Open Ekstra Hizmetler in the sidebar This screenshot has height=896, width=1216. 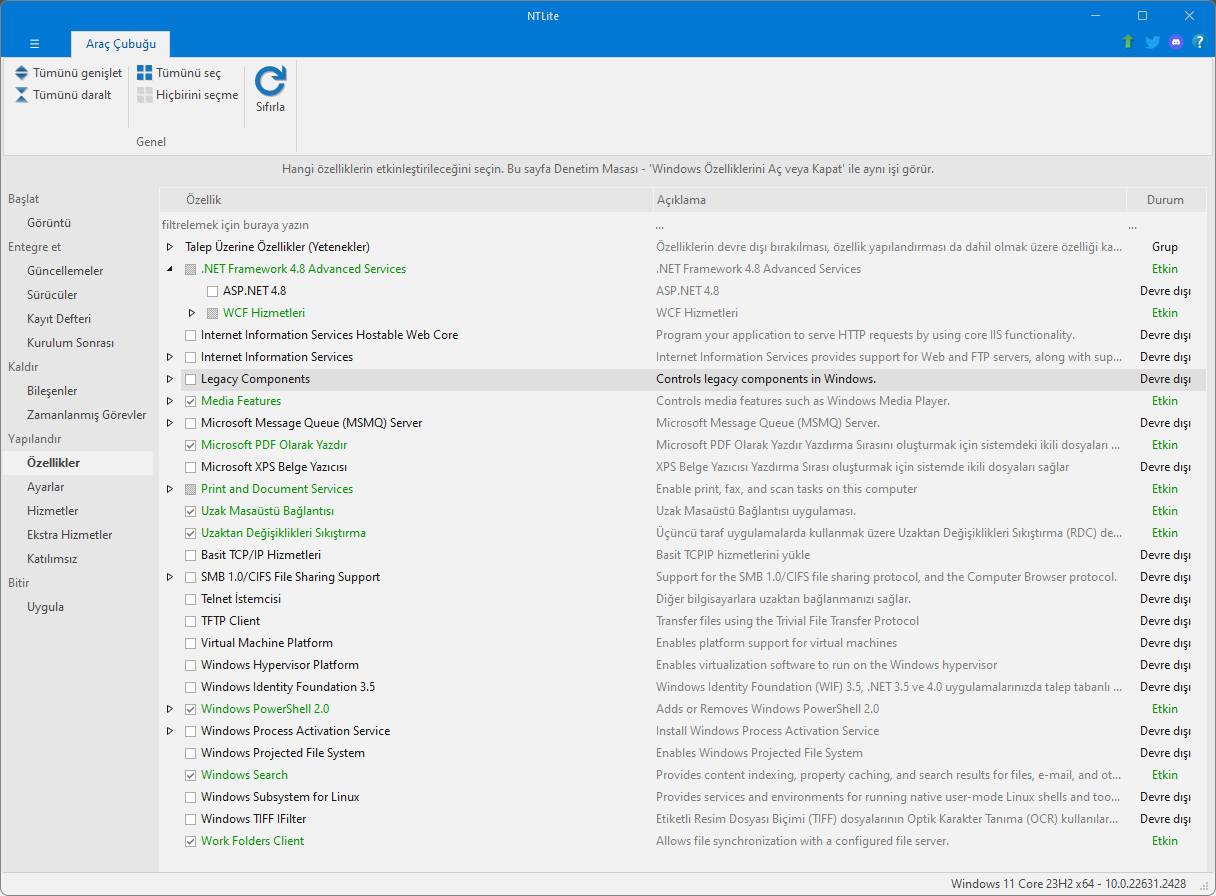pos(70,535)
